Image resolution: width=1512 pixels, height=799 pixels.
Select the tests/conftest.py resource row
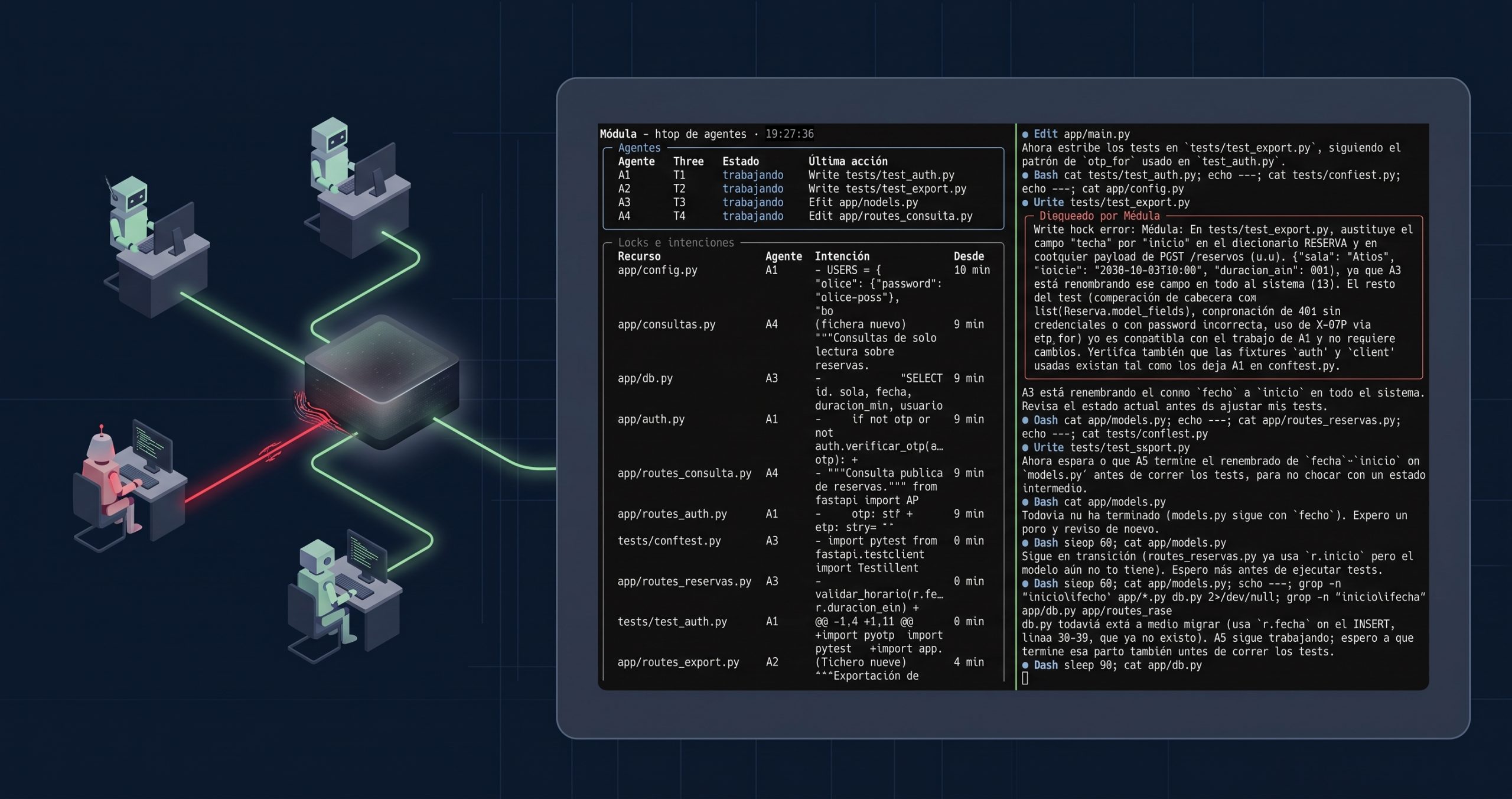(669, 541)
